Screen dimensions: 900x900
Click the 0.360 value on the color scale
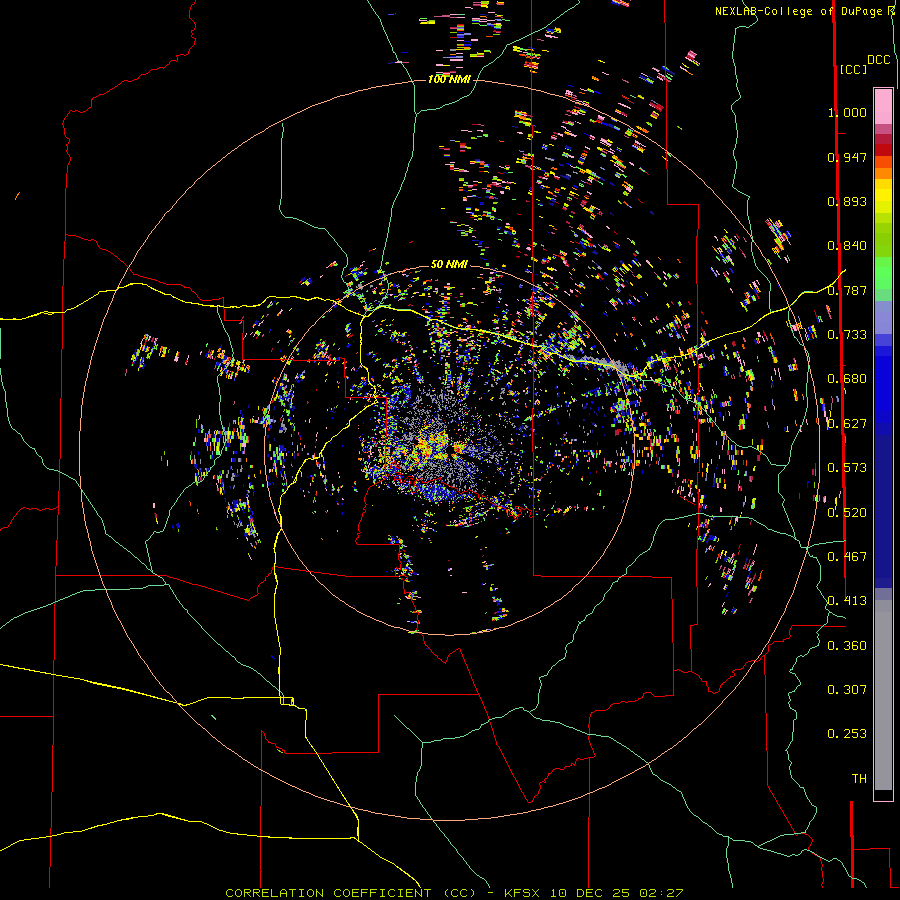(847, 646)
